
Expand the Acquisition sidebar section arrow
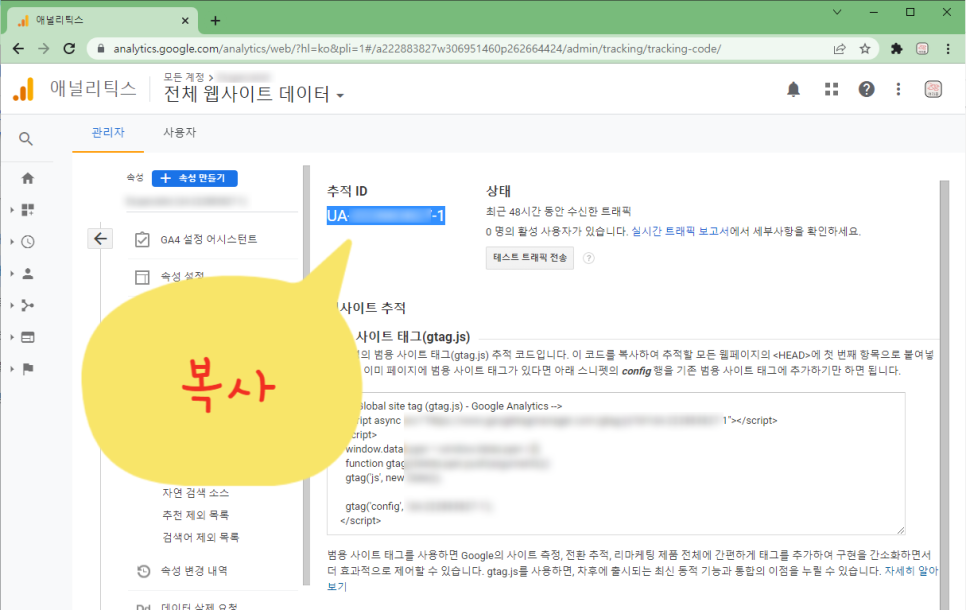[x=12, y=306]
